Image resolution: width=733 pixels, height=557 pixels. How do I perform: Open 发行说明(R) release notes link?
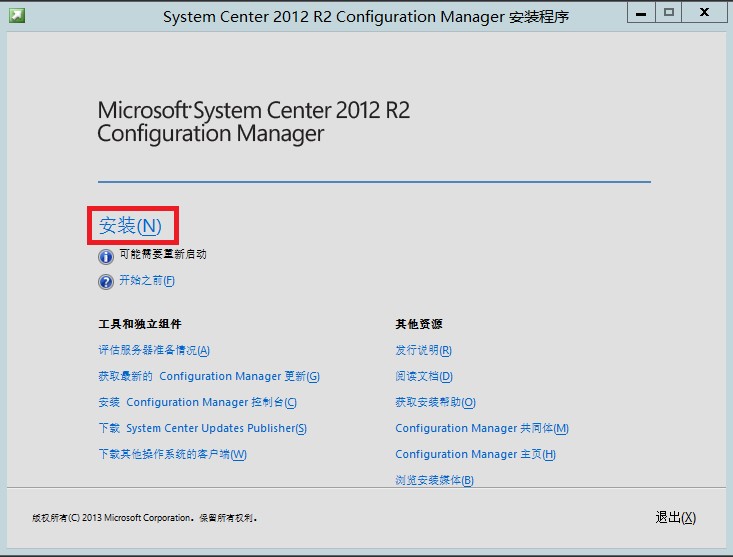424,350
